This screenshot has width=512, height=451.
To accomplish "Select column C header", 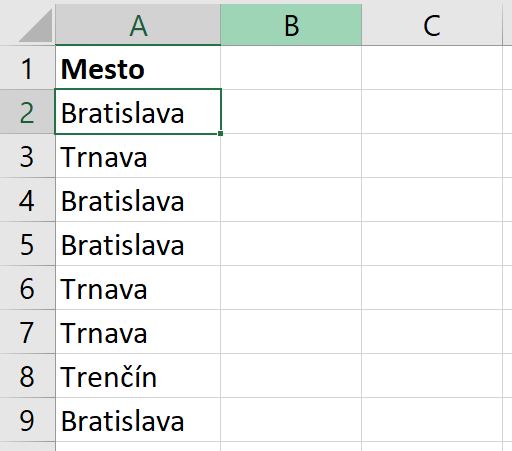I will click(x=432, y=25).
